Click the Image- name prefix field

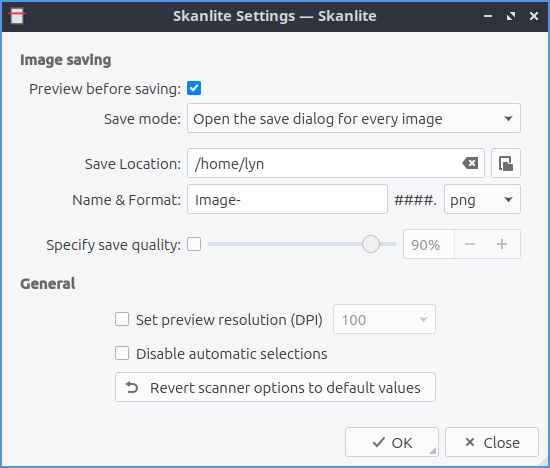click(287, 199)
